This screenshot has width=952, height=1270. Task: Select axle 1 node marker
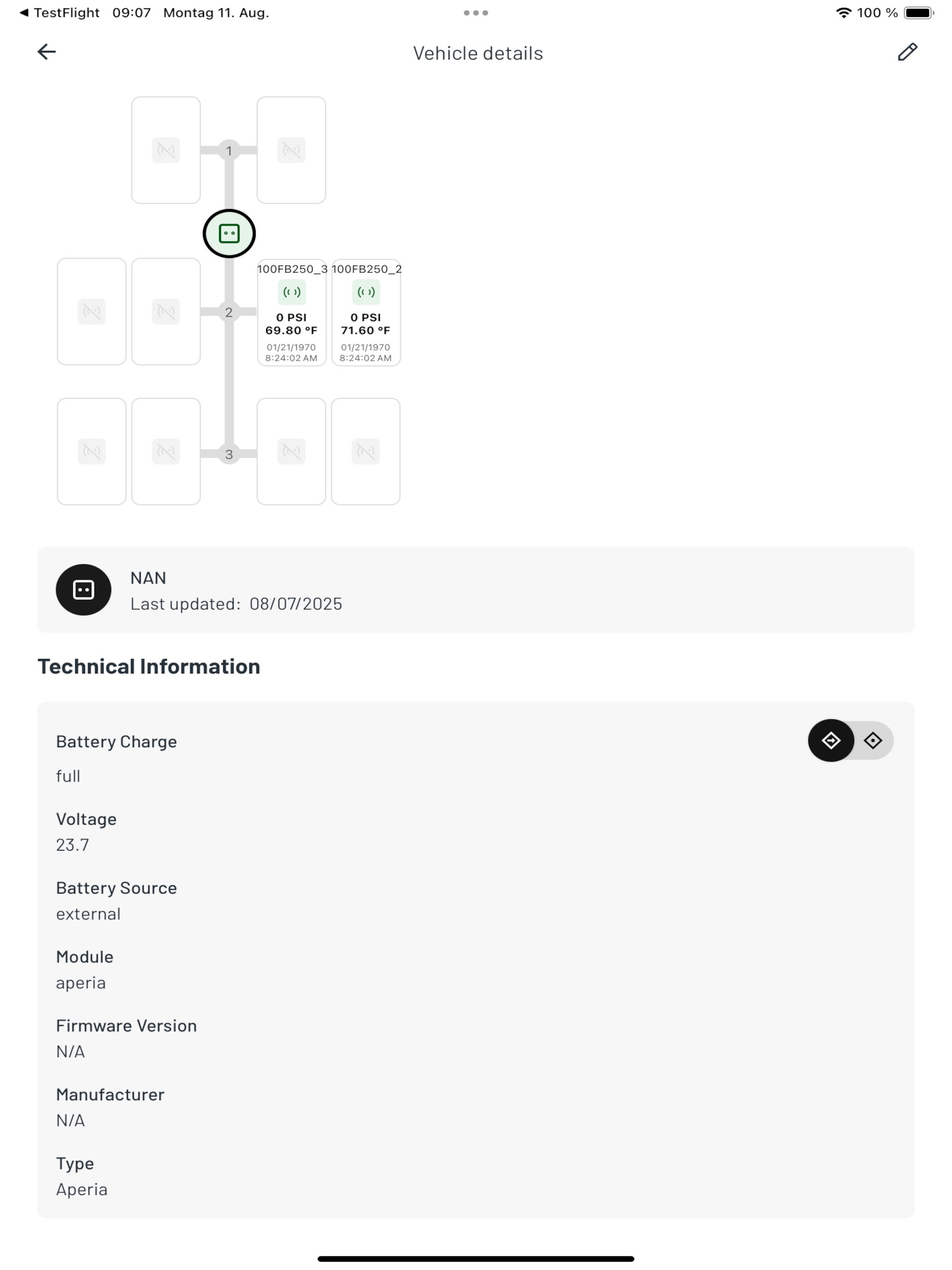click(x=229, y=150)
